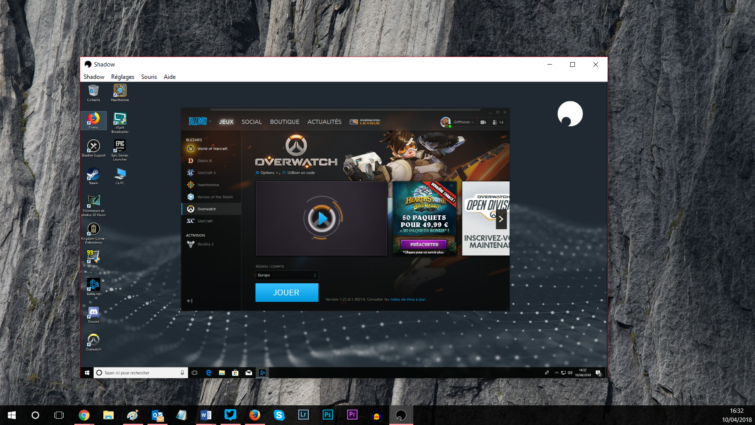The width and height of the screenshot is (755, 425).
Task: Open the ACTUALITÉS tab
Action: 324,122
